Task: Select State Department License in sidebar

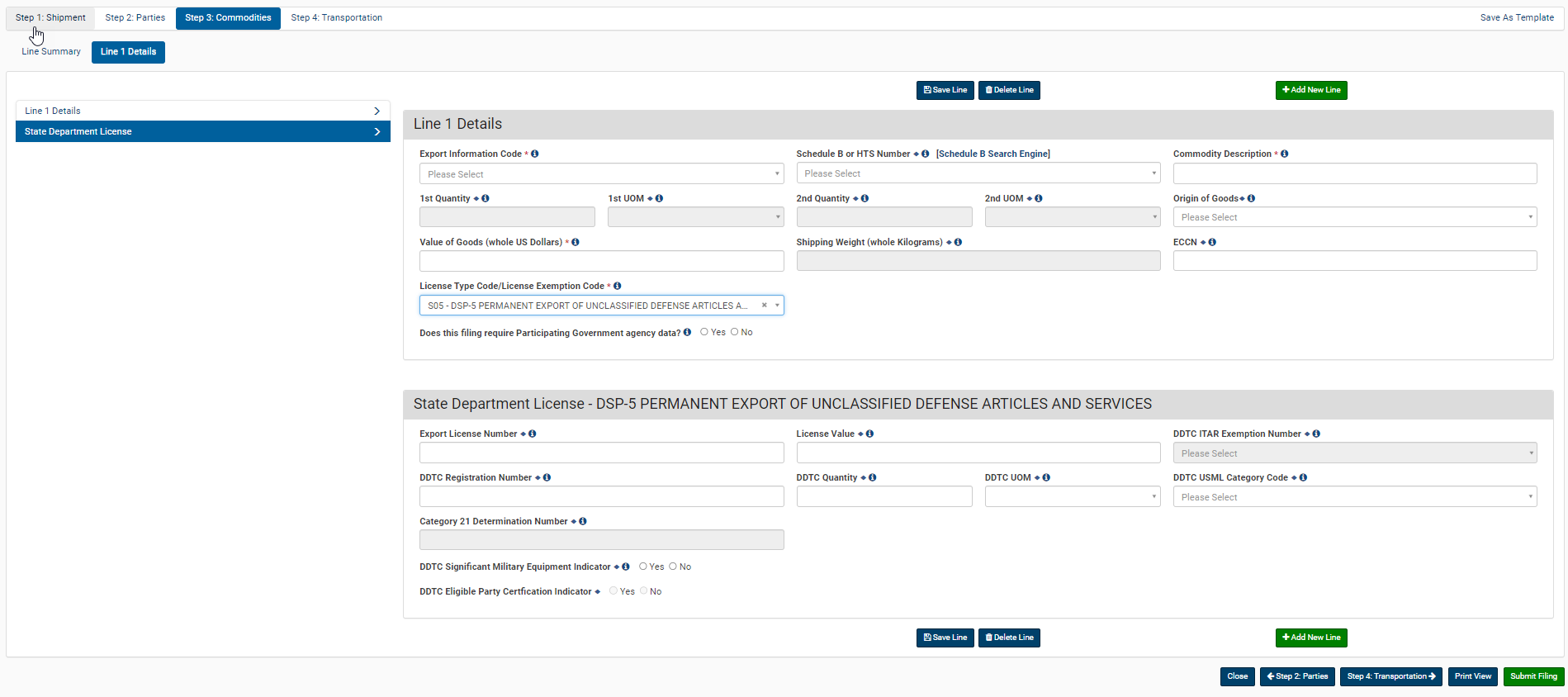Action: 202,131
